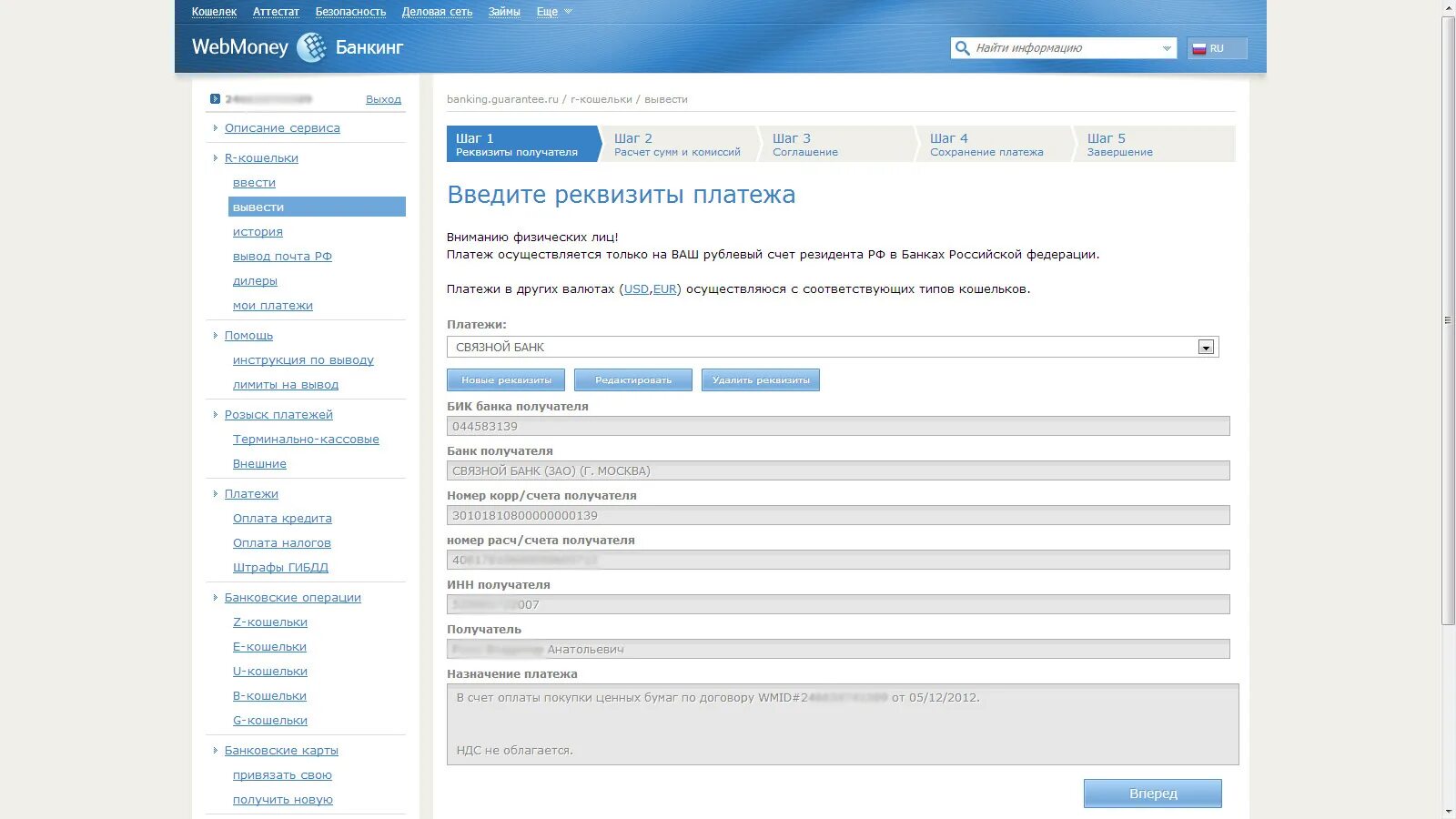Open получить новую card link

pos(283,800)
